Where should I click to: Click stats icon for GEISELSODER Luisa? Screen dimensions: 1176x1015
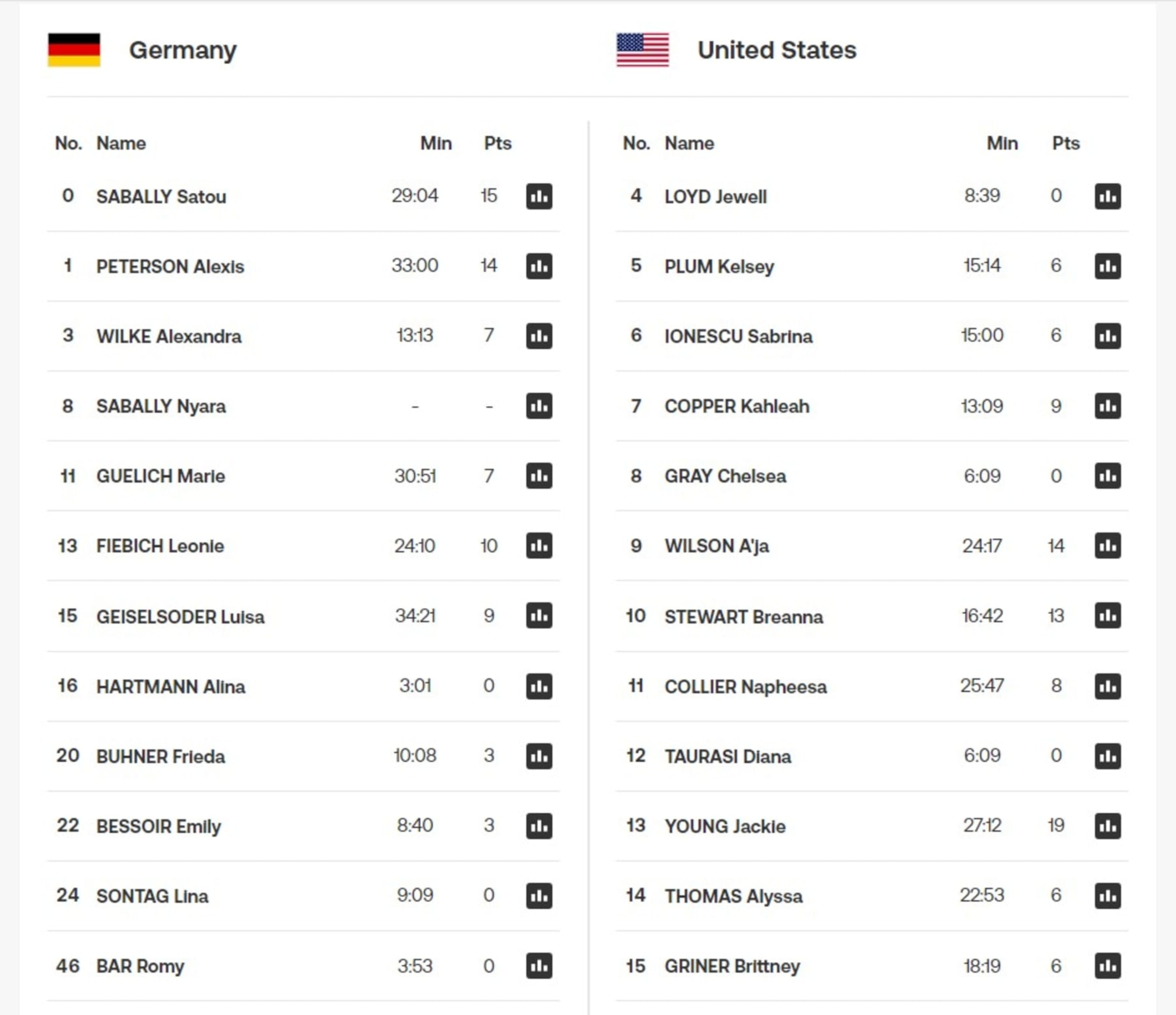539,615
